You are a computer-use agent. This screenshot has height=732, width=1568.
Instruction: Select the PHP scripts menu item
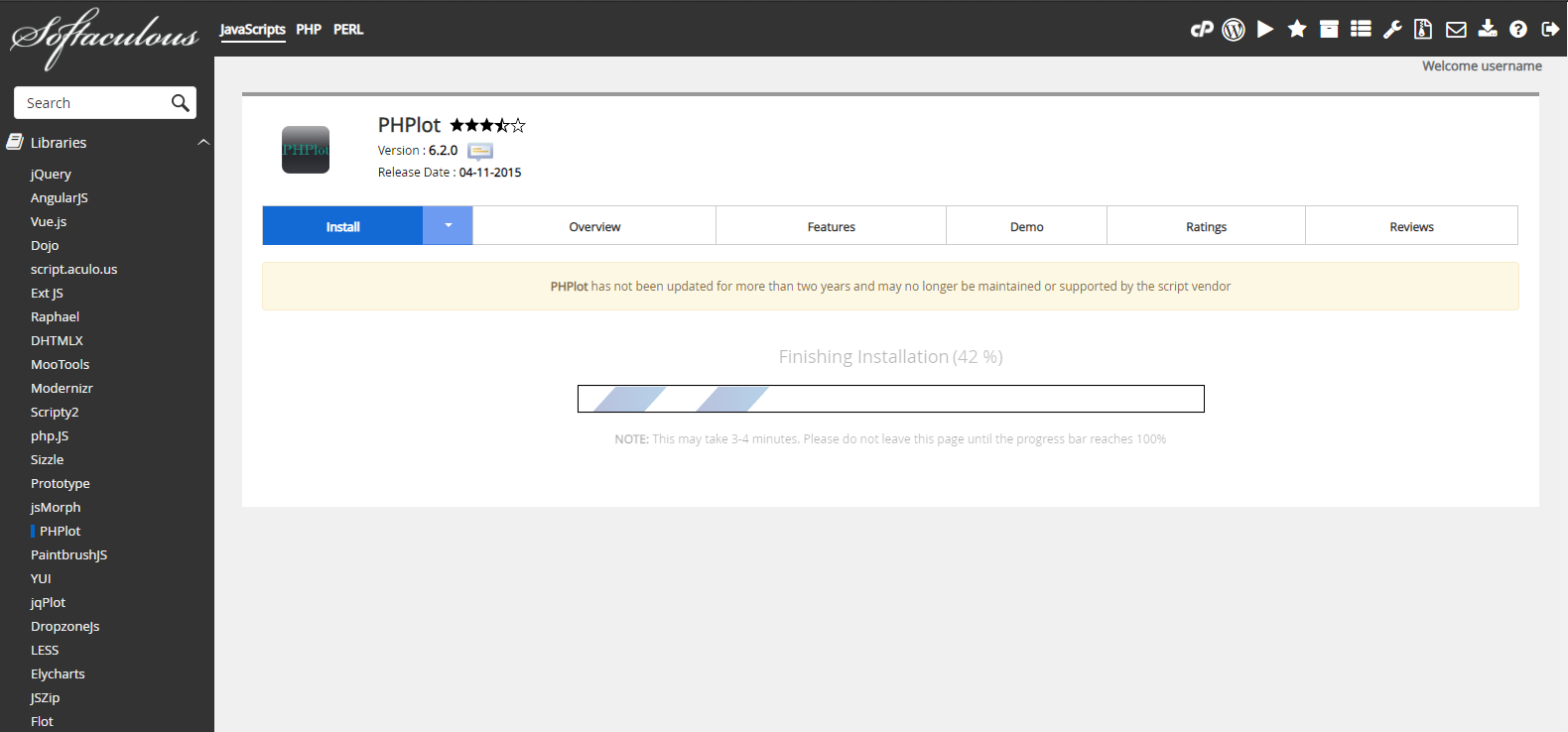tap(309, 30)
